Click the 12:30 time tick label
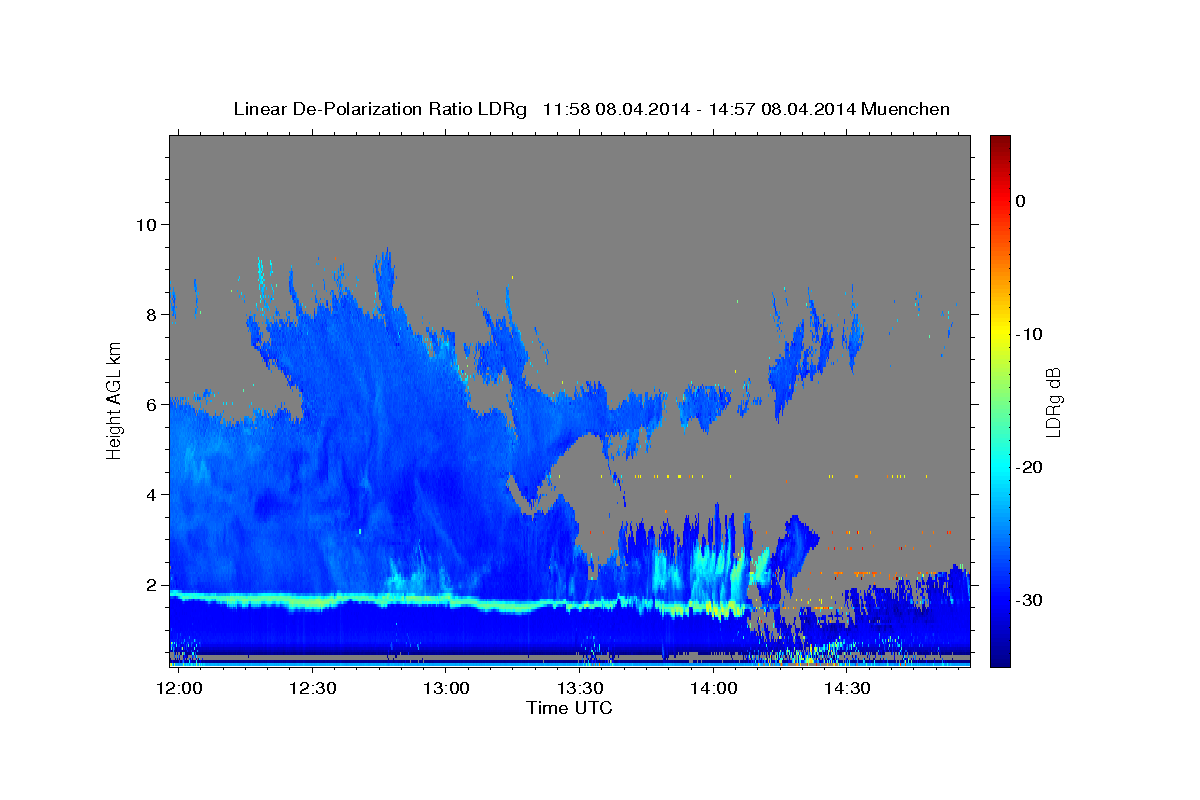The width and height of the screenshot is (1200, 800). click(311, 688)
